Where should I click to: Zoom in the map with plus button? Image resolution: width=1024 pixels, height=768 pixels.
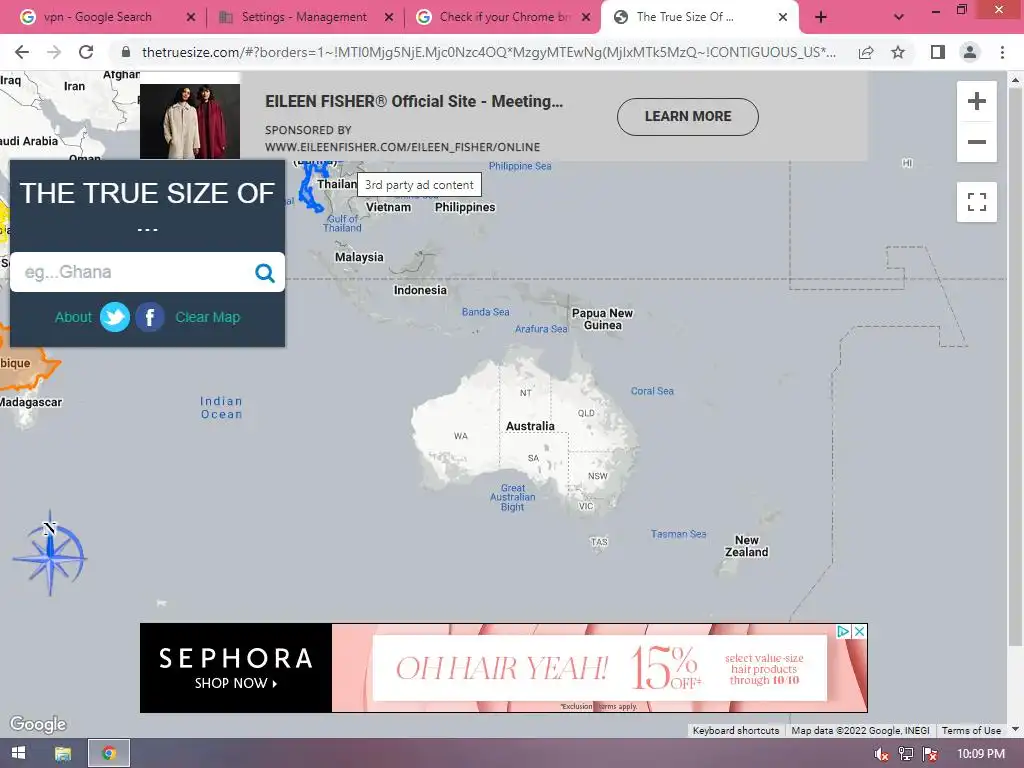976,101
